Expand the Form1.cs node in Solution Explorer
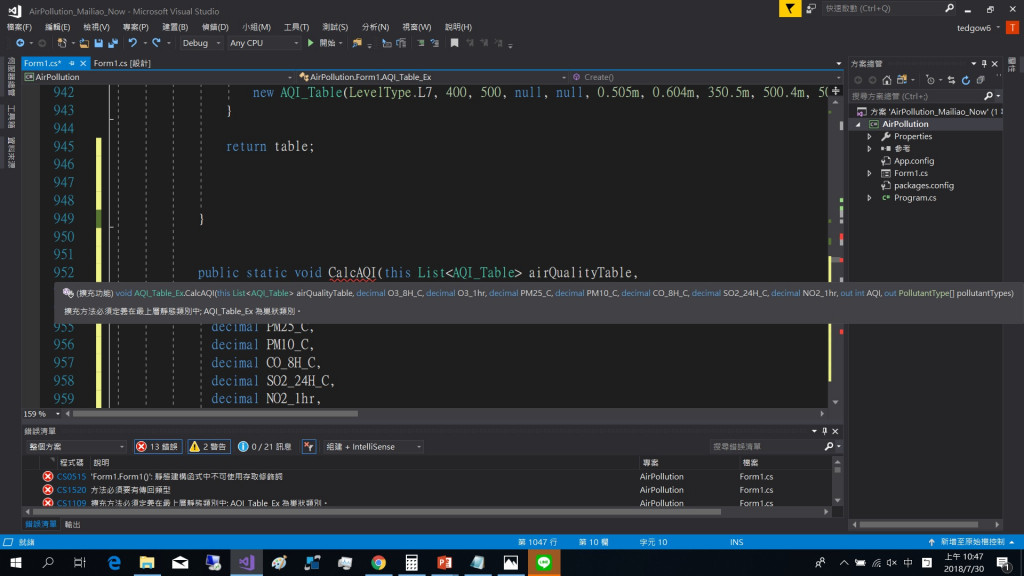 (869, 174)
